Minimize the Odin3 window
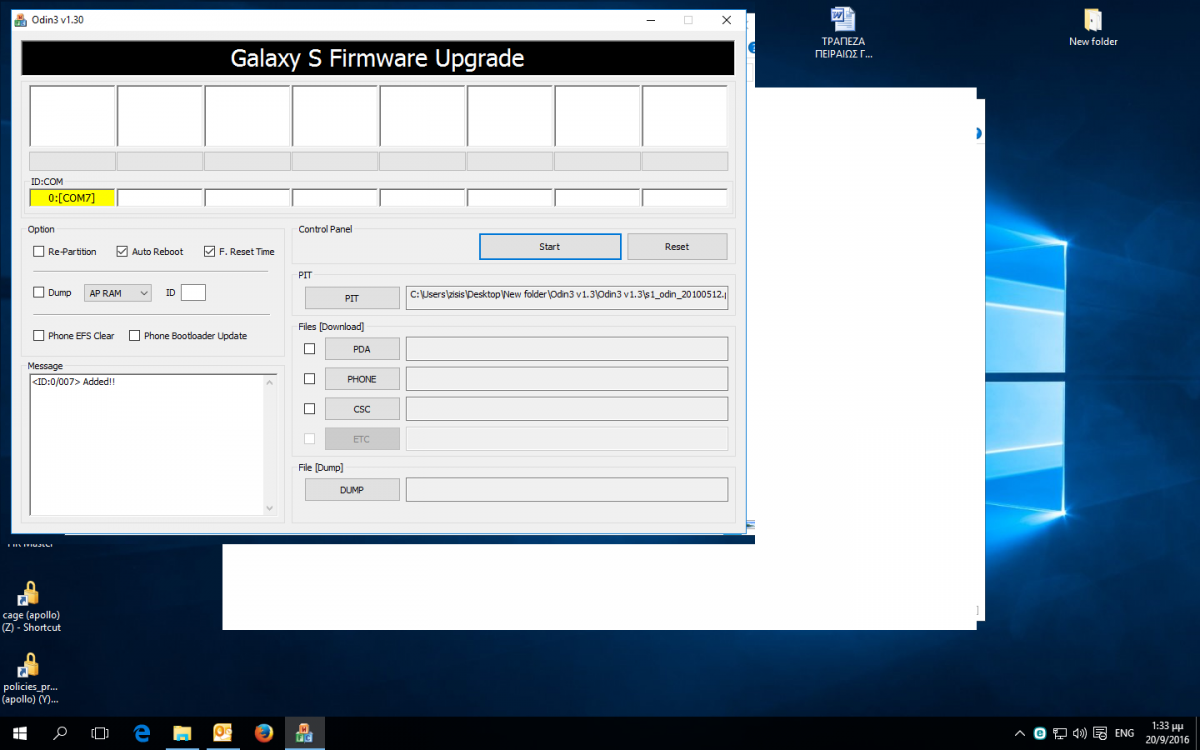This screenshot has height=750, width=1200. coord(649,20)
